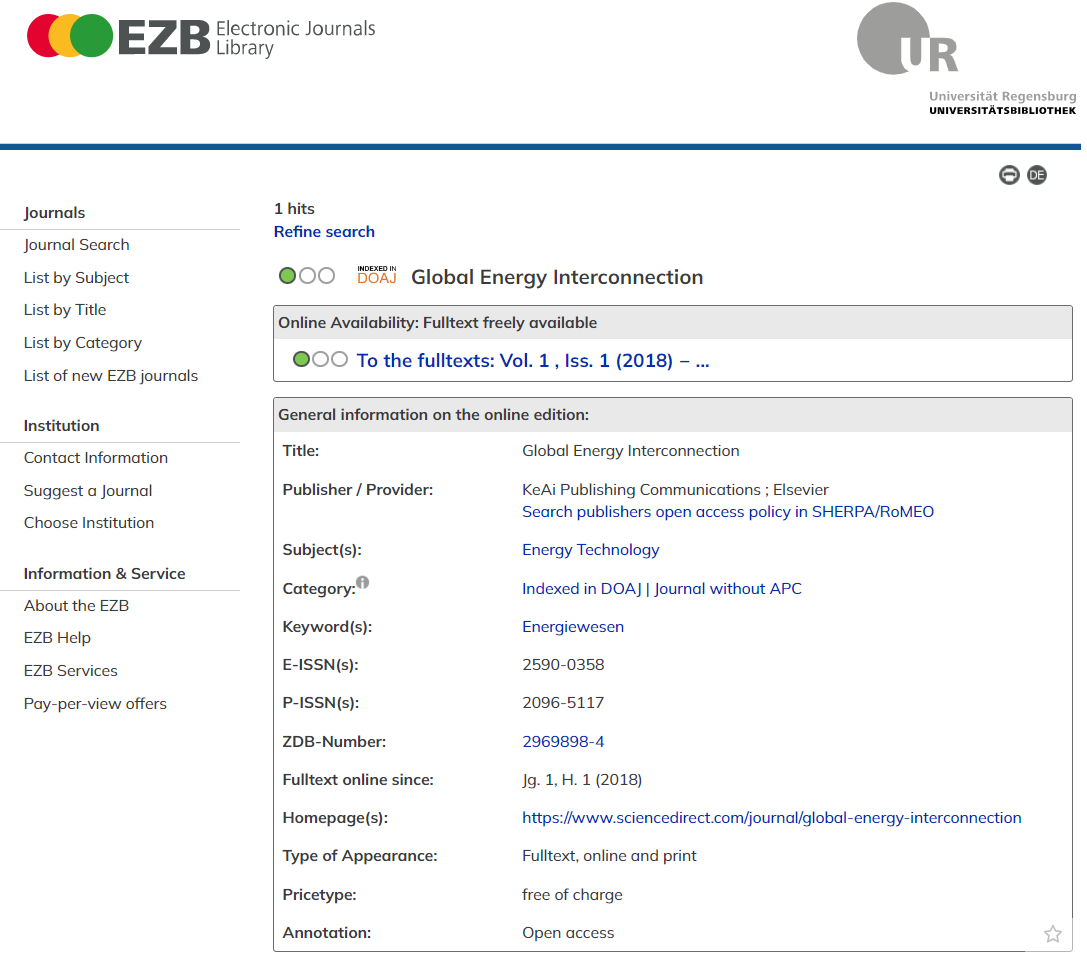Go to About the EZB
The height and width of the screenshot is (957, 1087).
pos(76,606)
